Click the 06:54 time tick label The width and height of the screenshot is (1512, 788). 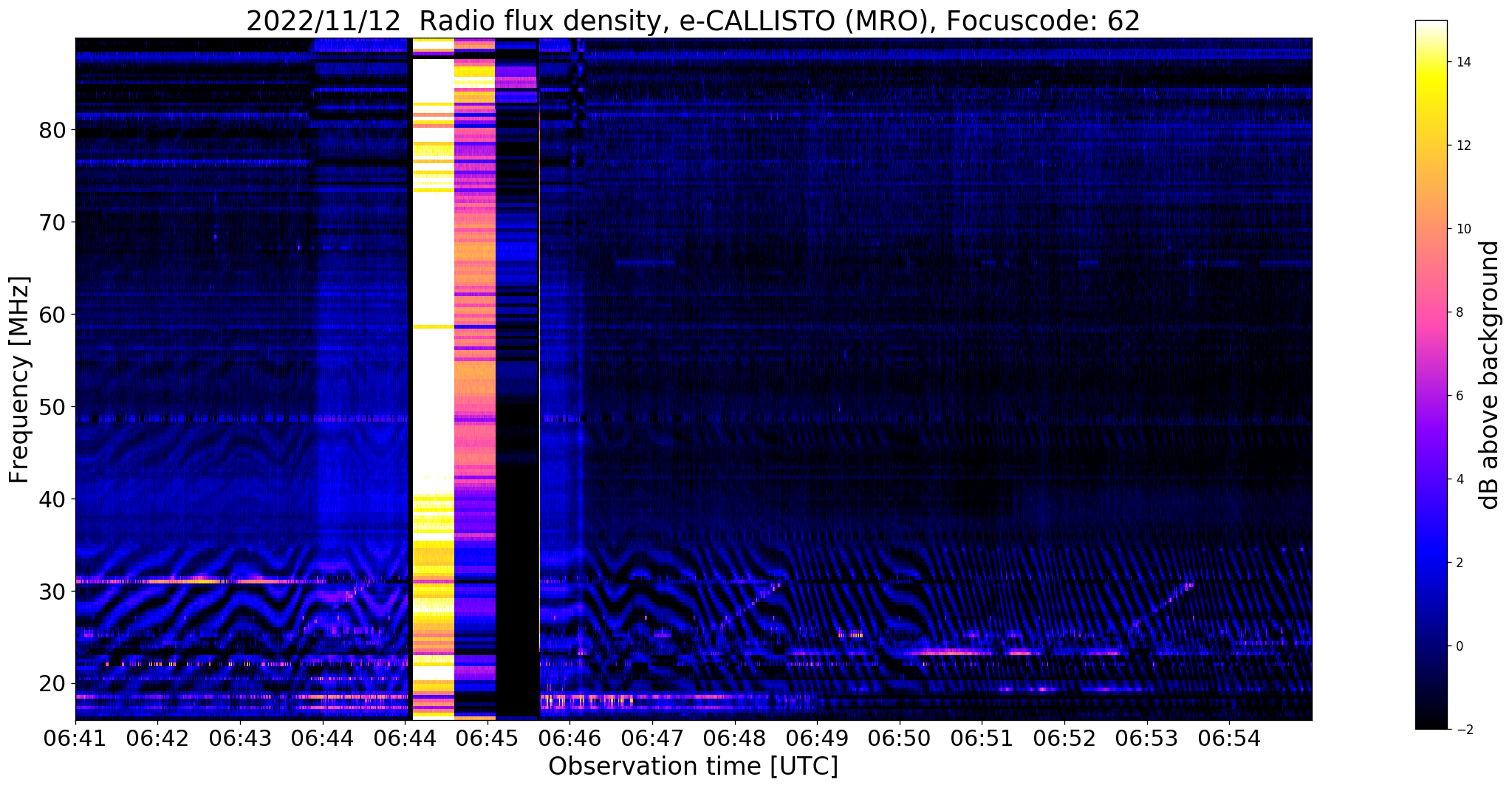point(1229,737)
